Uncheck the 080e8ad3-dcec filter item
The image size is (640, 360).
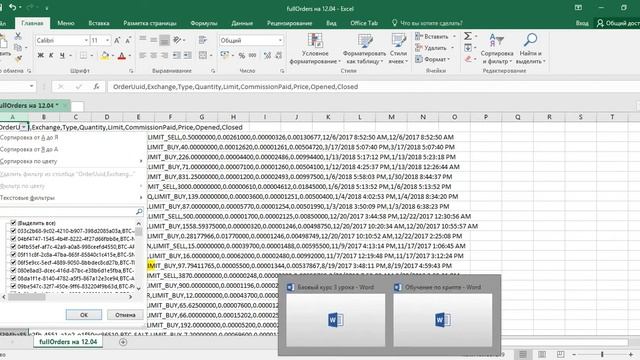(13, 270)
